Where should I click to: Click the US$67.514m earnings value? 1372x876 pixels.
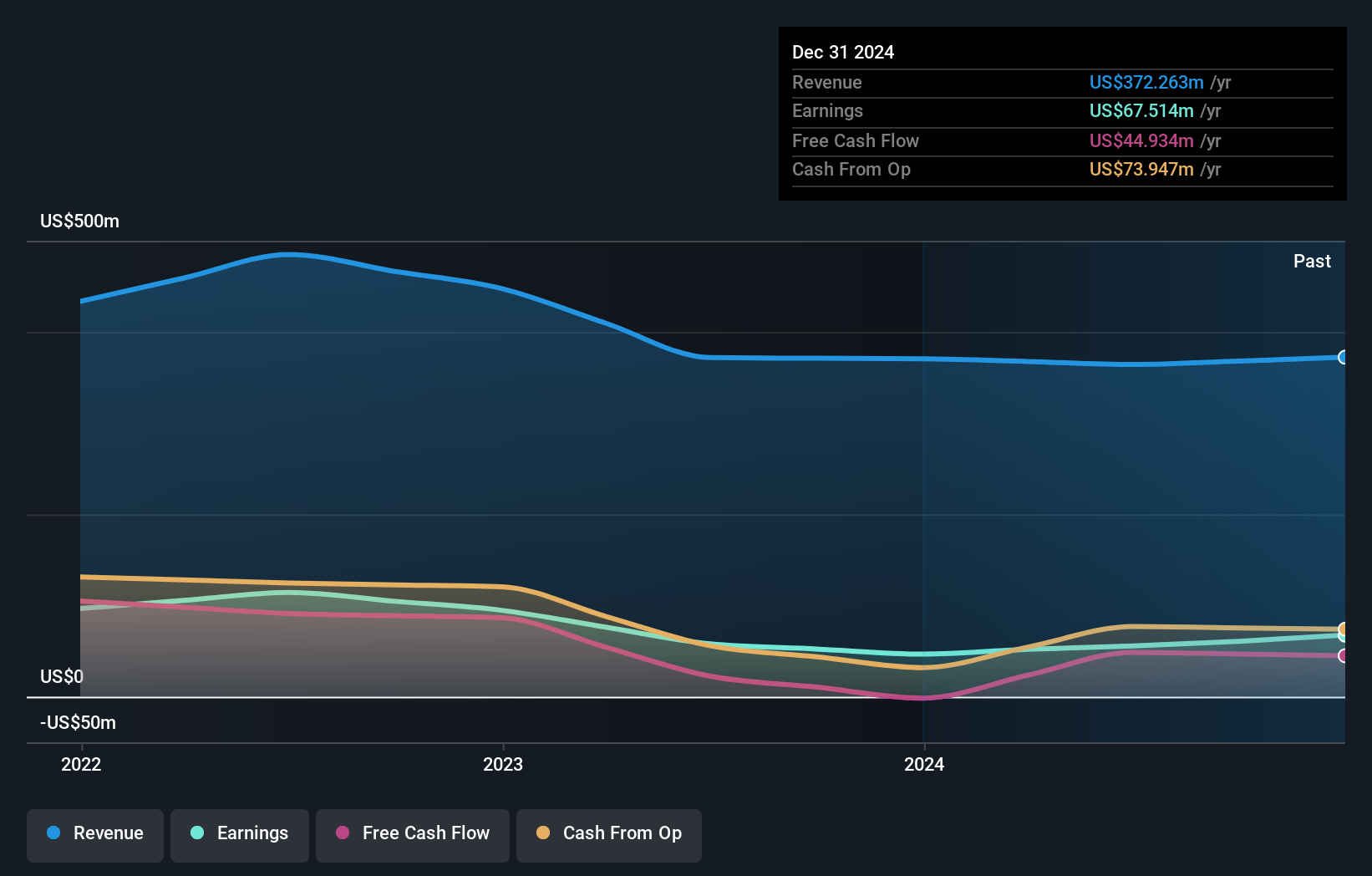click(x=1141, y=110)
